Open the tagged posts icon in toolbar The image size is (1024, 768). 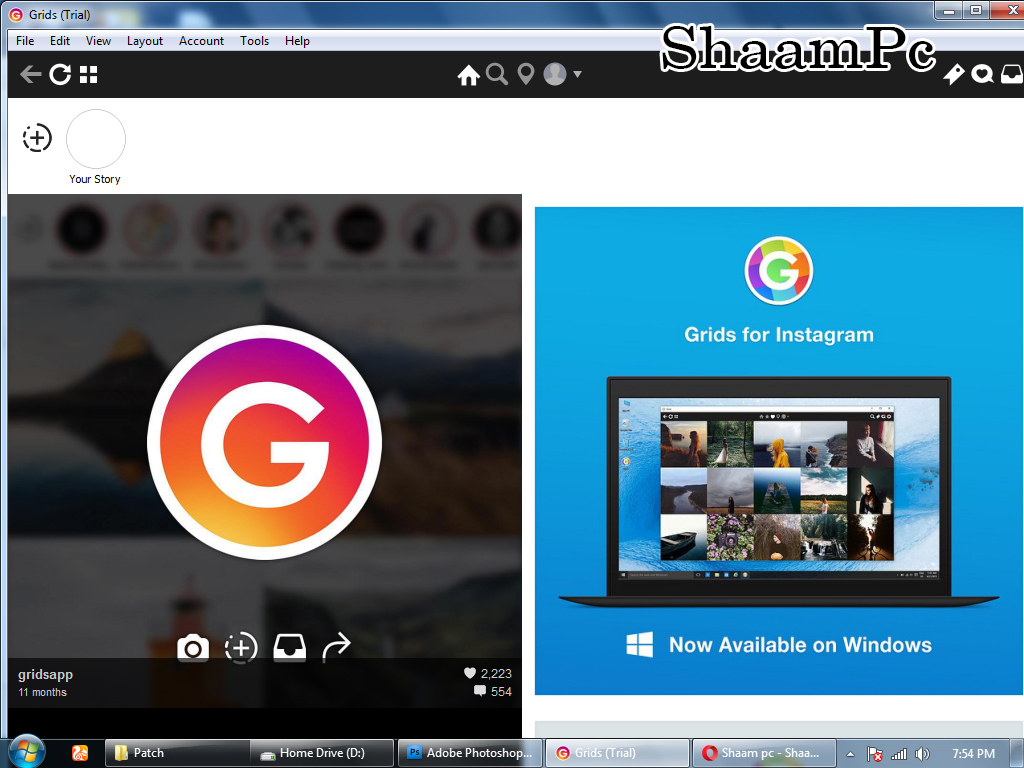(x=953, y=74)
